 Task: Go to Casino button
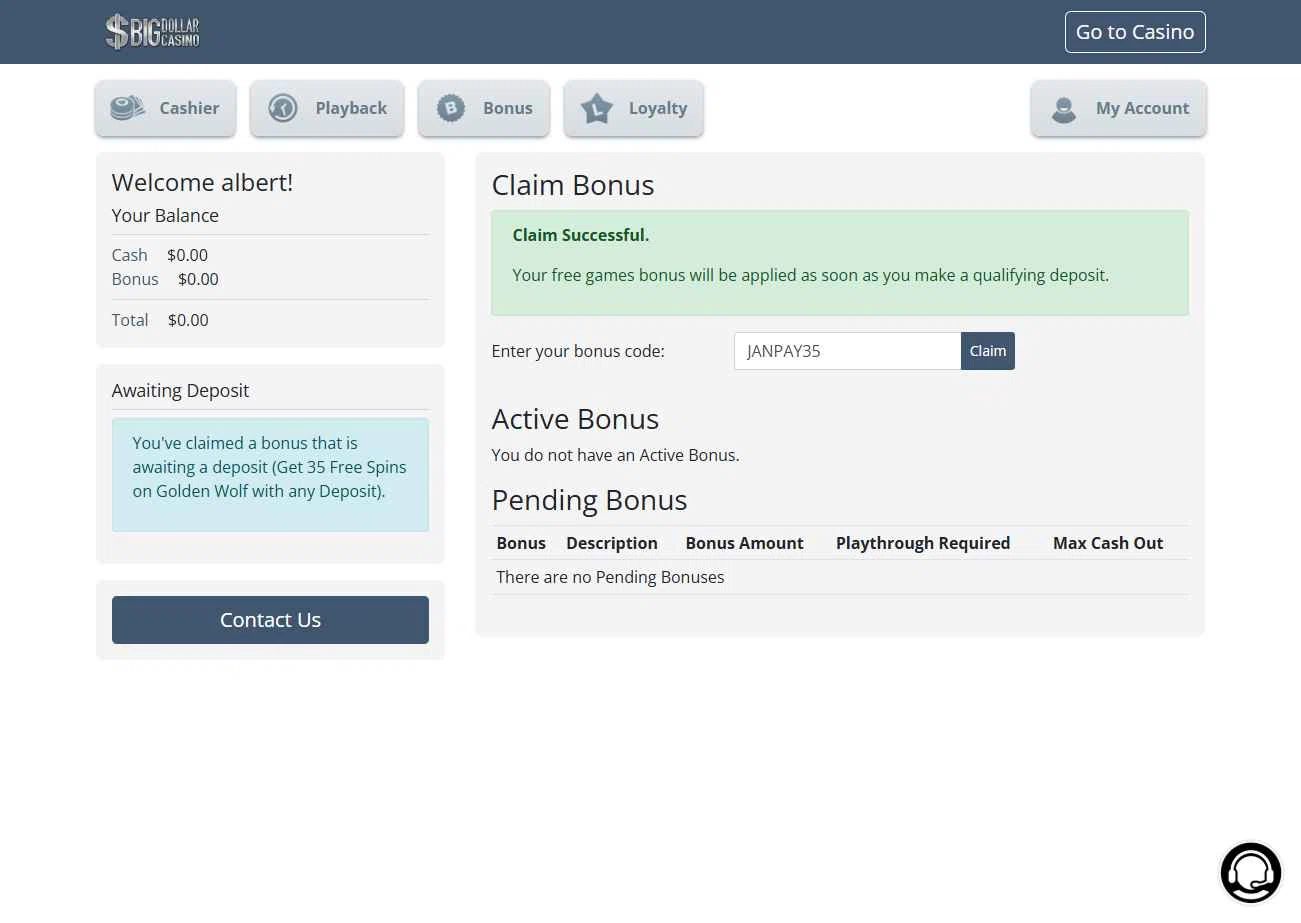tap(1135, 32)
